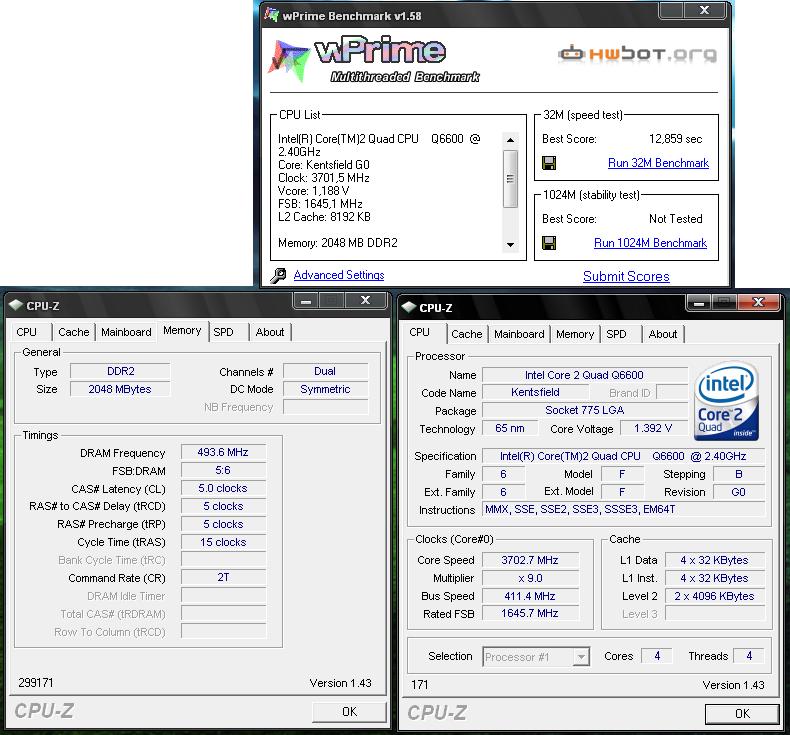Click the Specification field in CPU-Z
Image resolution: width=790 pixels, height=735 pixels.
pyautogui.click(x=624, y=456)
